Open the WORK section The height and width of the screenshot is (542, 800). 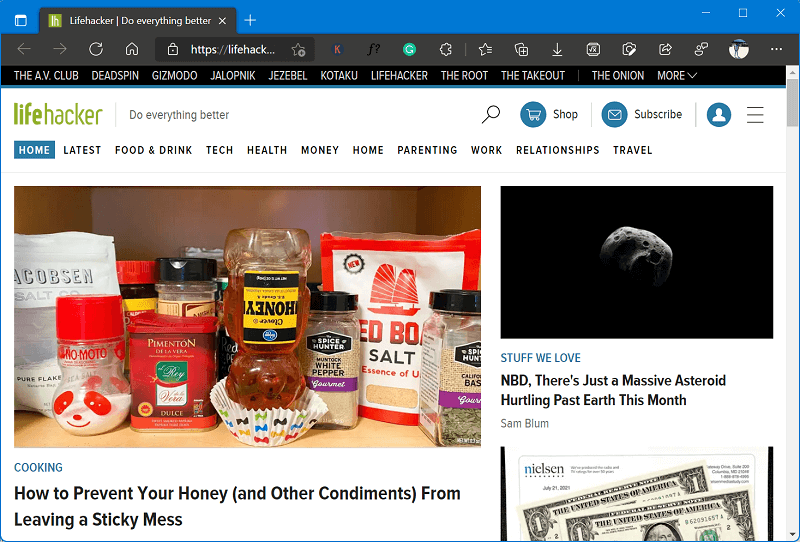pos(486,150)
